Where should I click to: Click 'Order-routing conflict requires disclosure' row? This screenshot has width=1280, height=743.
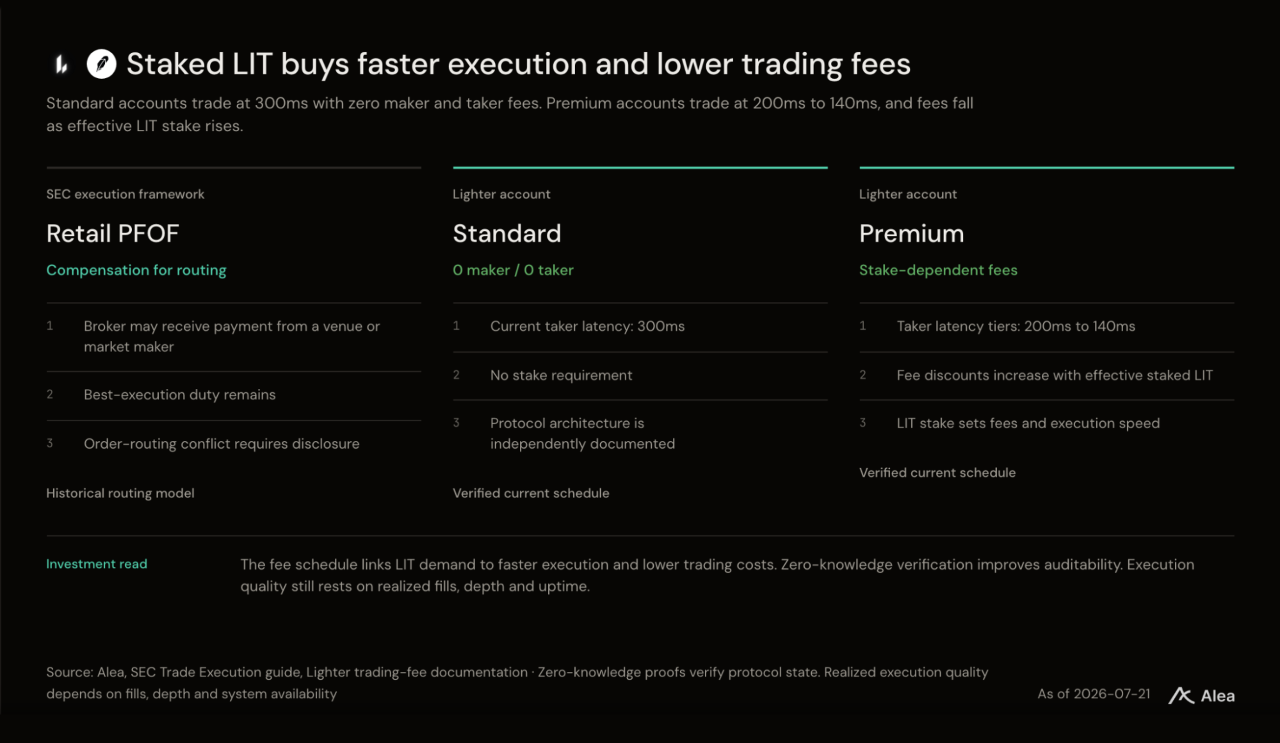click(233, 444)
